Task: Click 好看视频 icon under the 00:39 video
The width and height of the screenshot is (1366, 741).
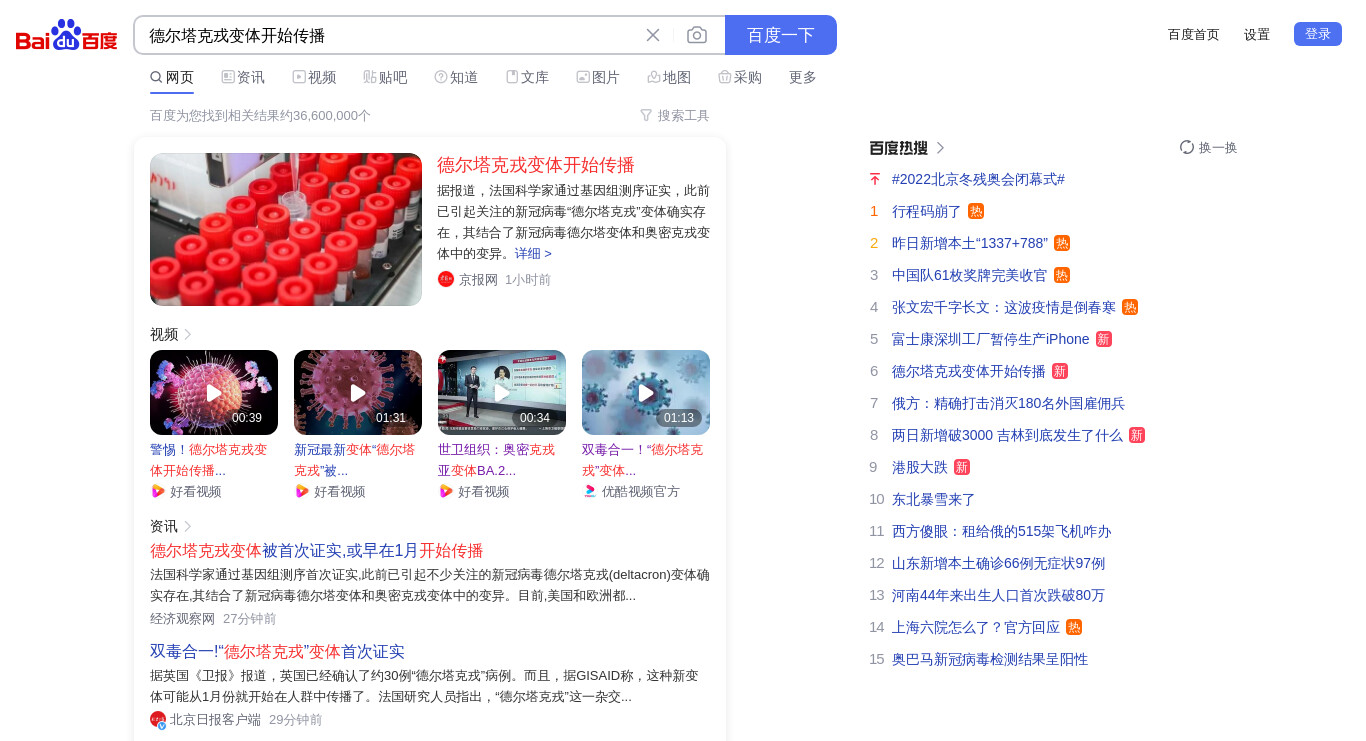Action: click(x=158, y=491)
